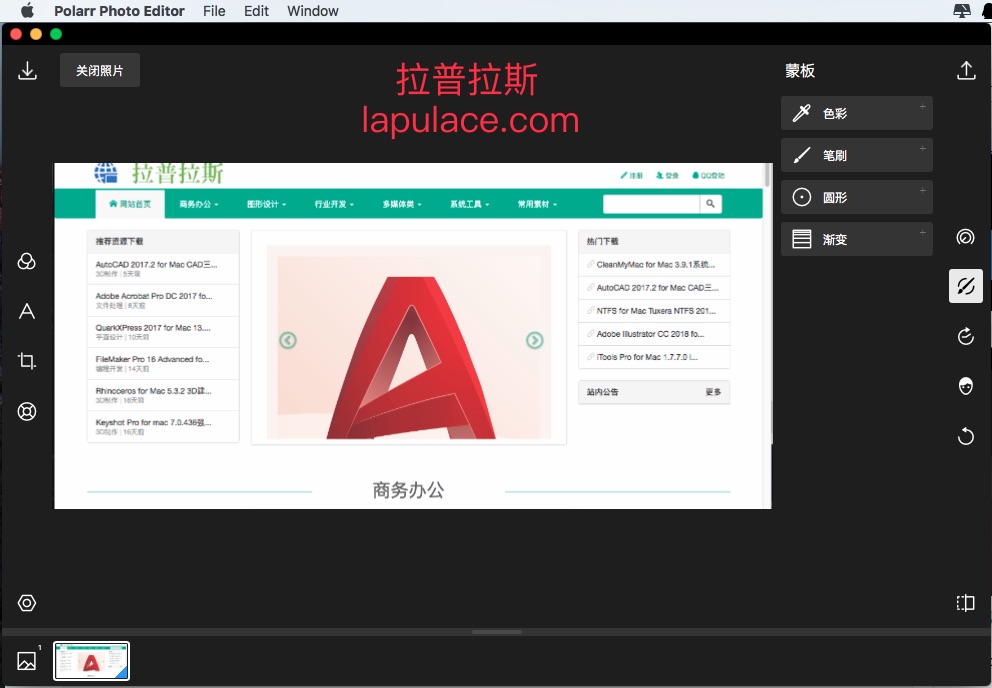Click the CleanMyMac for Mac 3.9.1 row

coord(654,265)
